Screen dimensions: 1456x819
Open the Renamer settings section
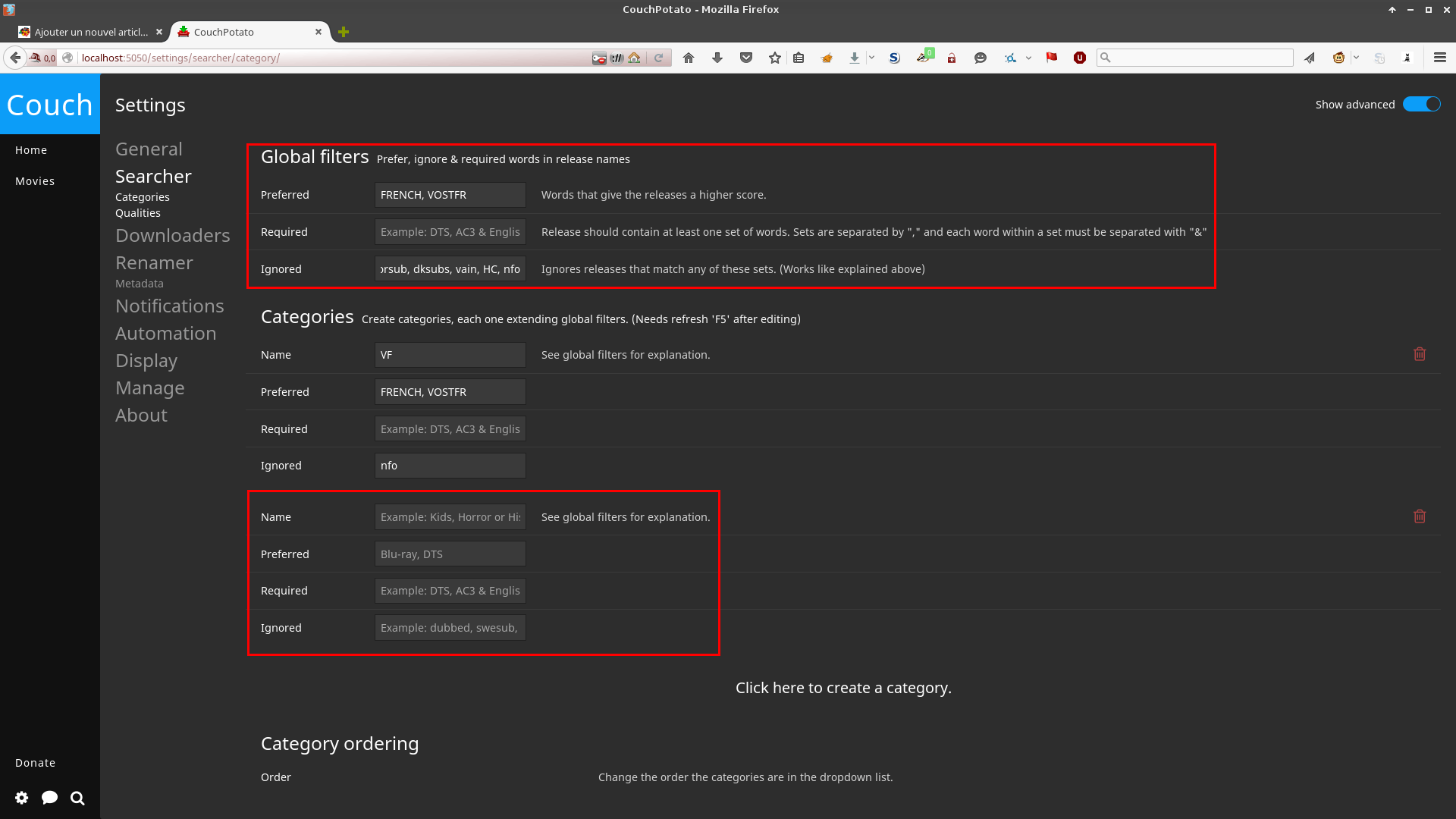154,263
